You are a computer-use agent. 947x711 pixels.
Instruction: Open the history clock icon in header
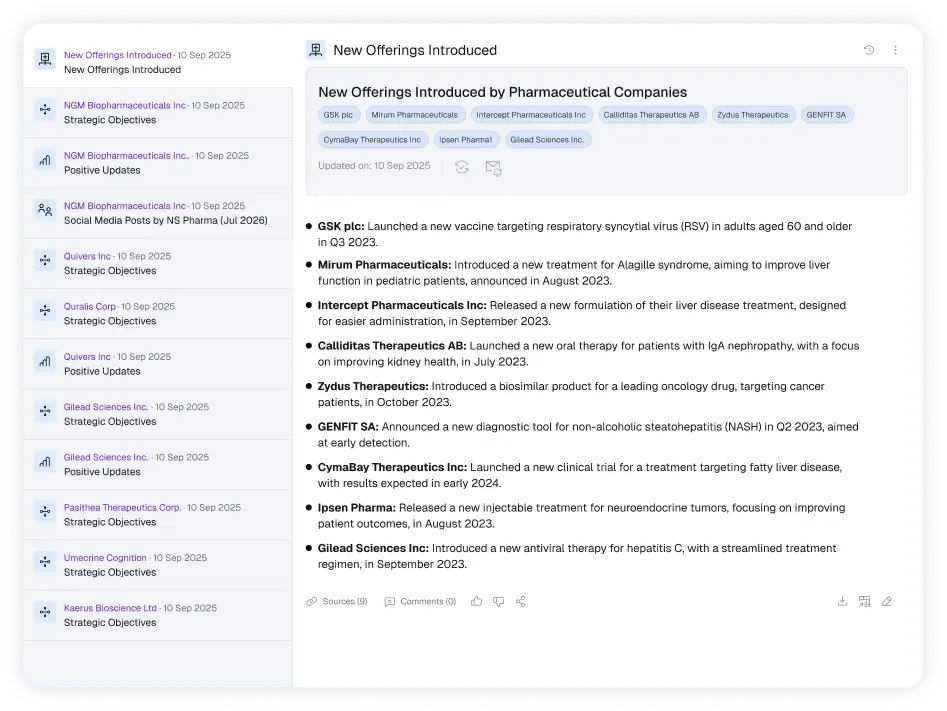pos(868,50)
